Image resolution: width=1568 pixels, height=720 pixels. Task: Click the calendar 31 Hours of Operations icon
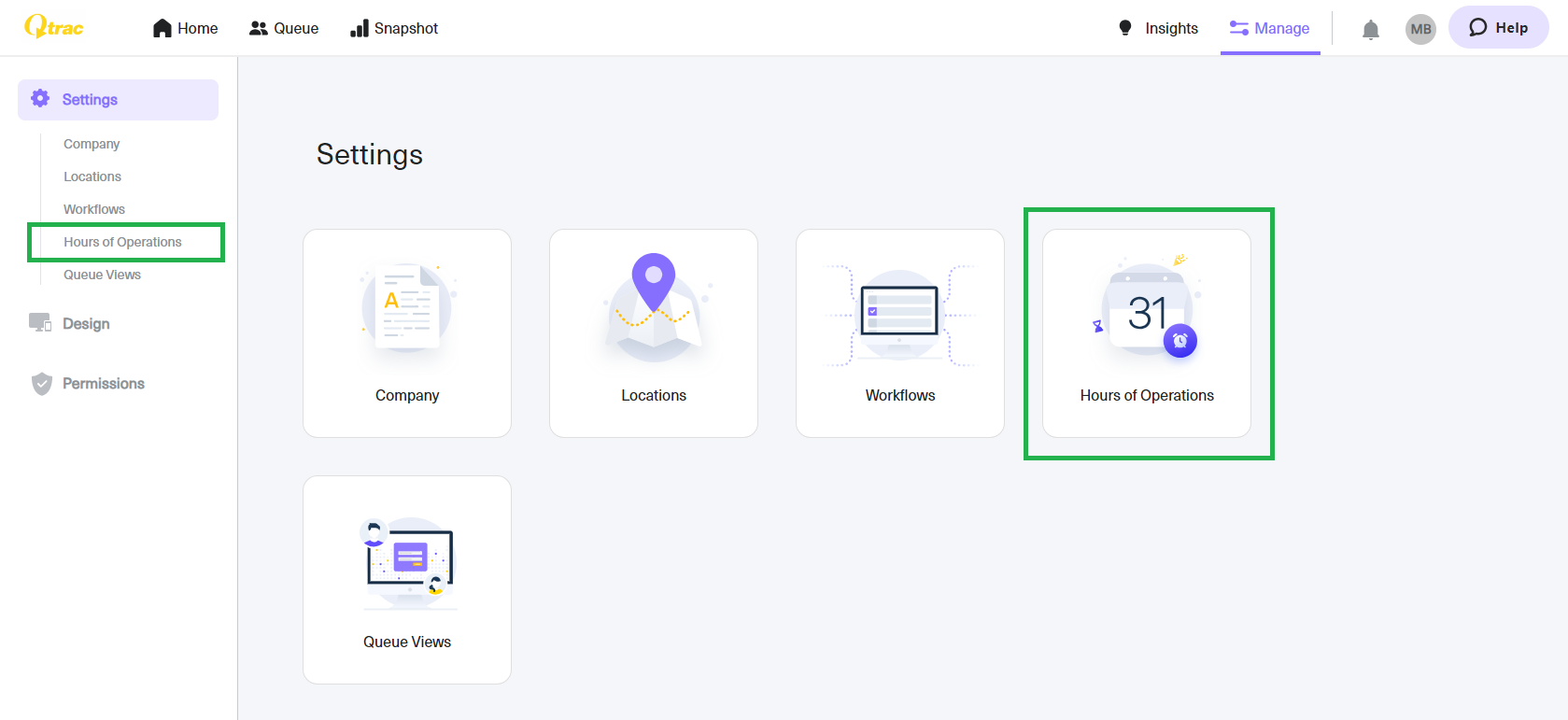(1147, 313)
